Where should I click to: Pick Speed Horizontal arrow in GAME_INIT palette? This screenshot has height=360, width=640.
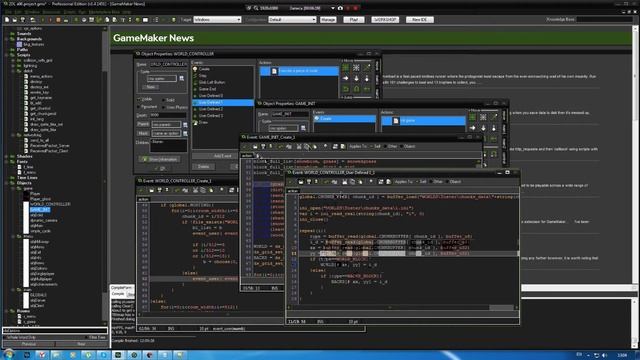point(473,128)
